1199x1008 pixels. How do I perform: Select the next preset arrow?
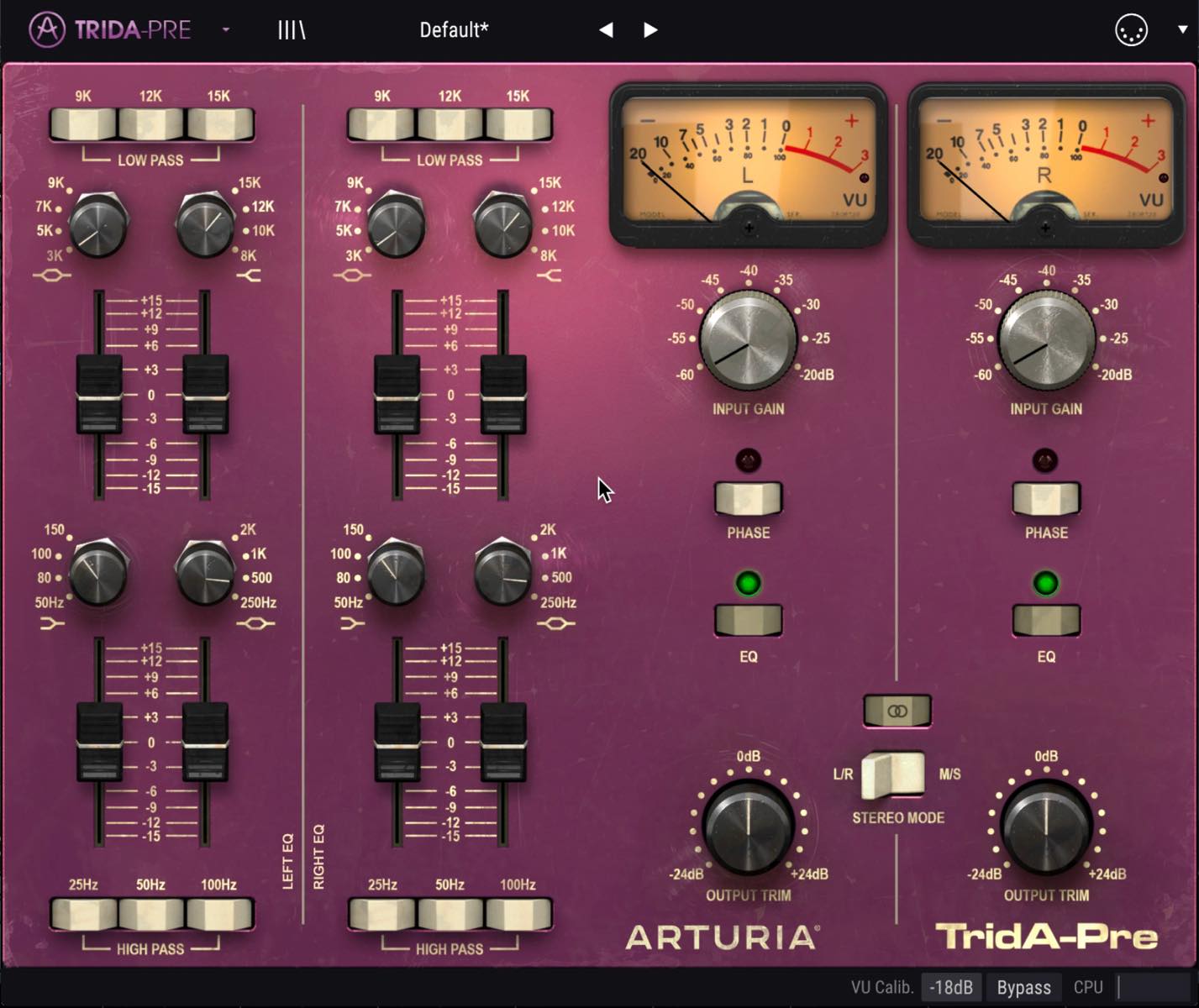[650, 30]
